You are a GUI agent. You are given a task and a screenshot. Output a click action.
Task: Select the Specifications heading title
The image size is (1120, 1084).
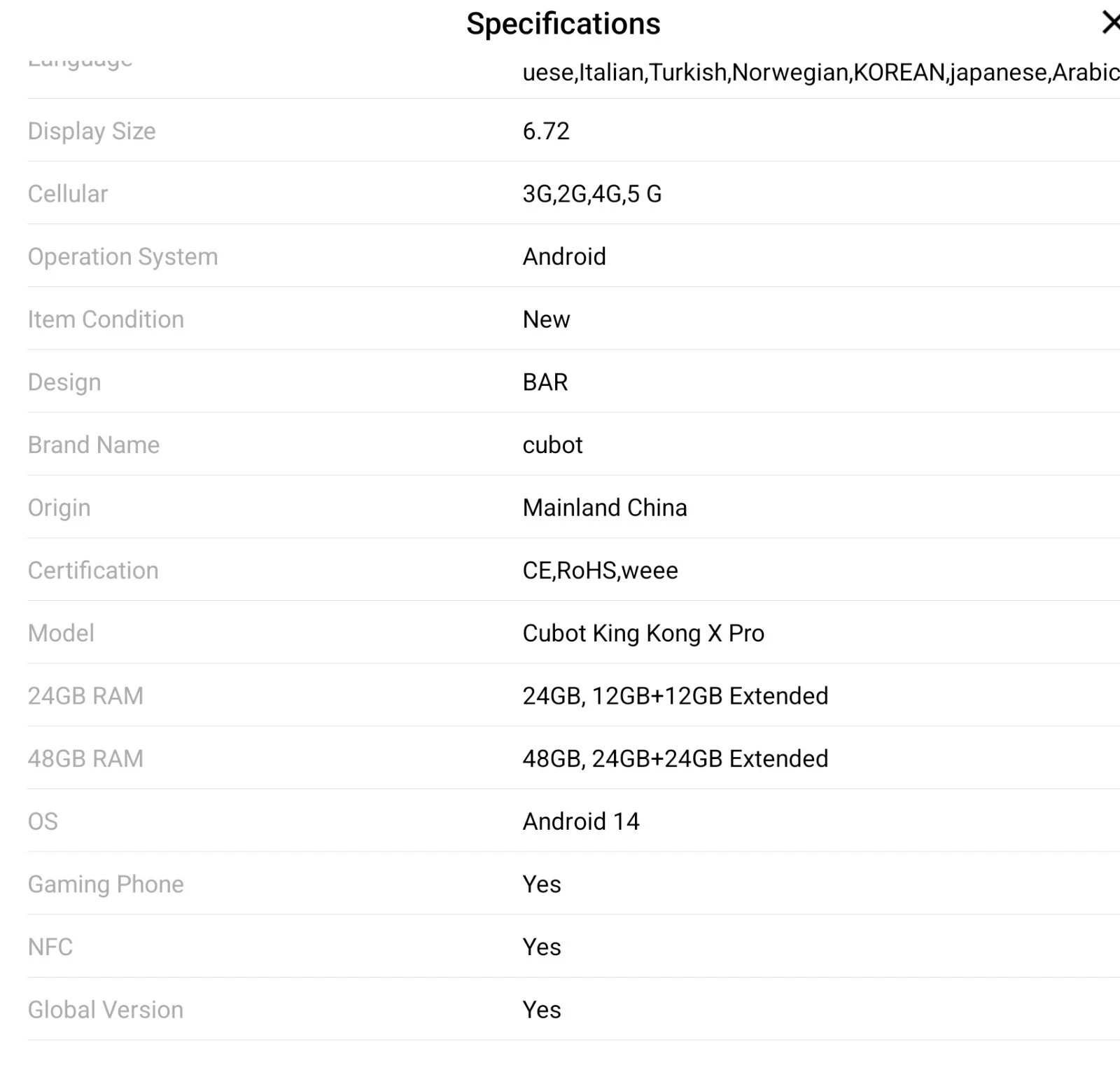coord(563,24)
